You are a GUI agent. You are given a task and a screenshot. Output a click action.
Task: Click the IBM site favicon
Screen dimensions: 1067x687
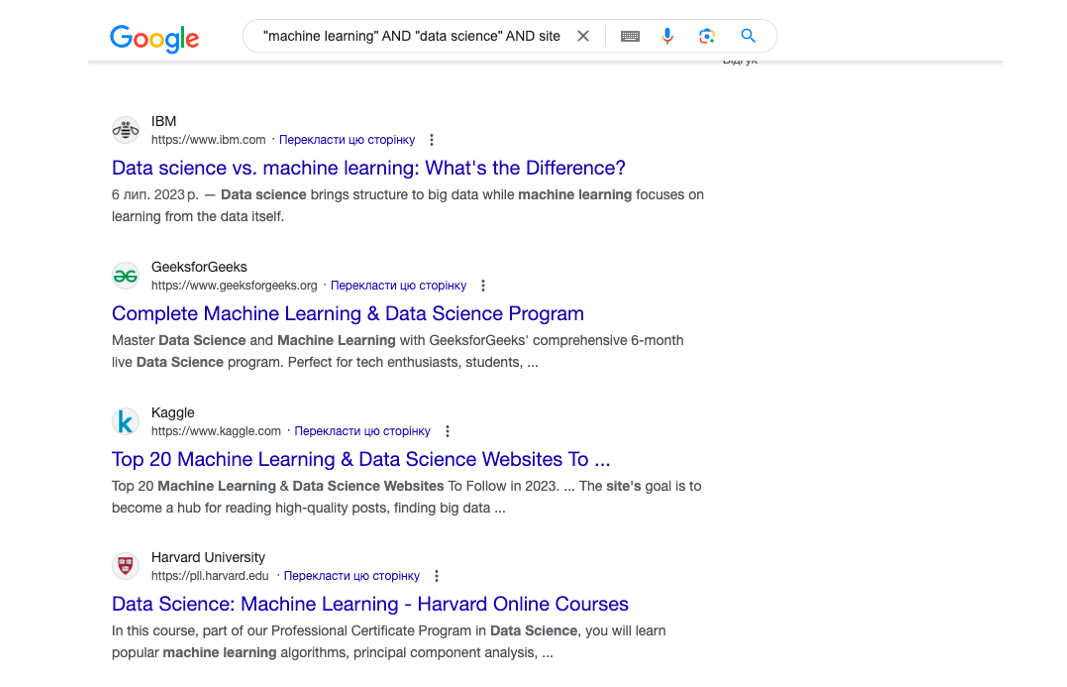[x=125, y=130]
